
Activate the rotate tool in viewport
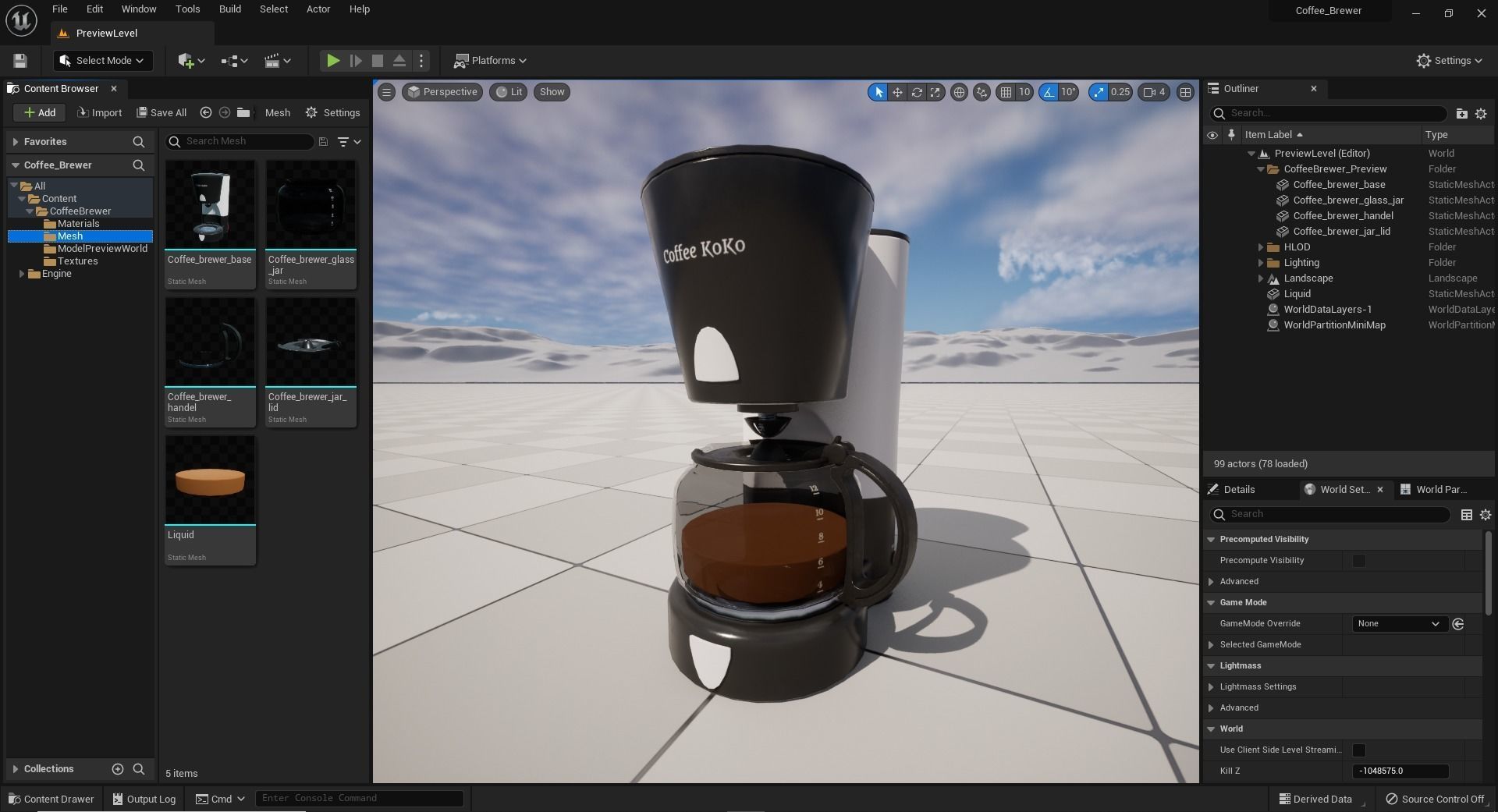916,92
